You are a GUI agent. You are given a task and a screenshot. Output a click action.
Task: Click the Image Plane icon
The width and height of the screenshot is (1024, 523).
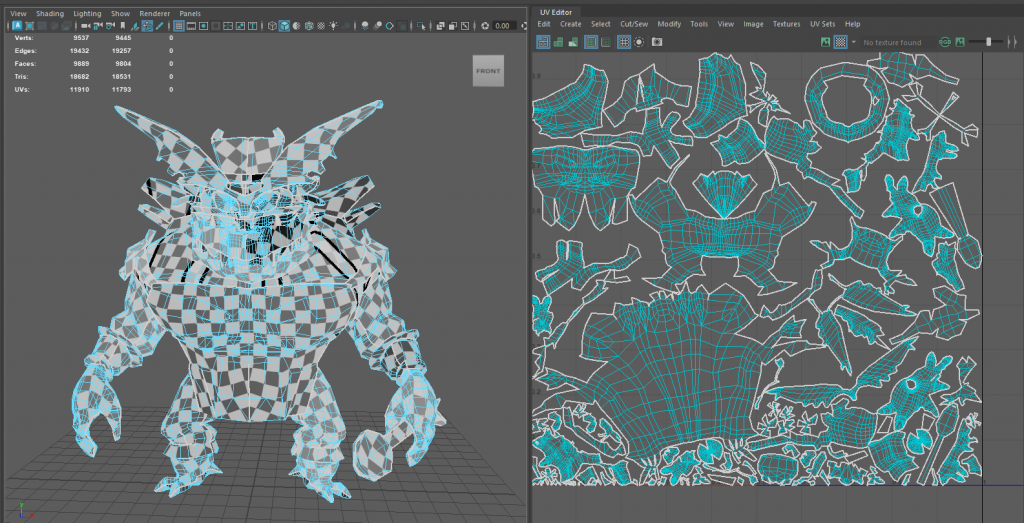[x=135, y=26]
